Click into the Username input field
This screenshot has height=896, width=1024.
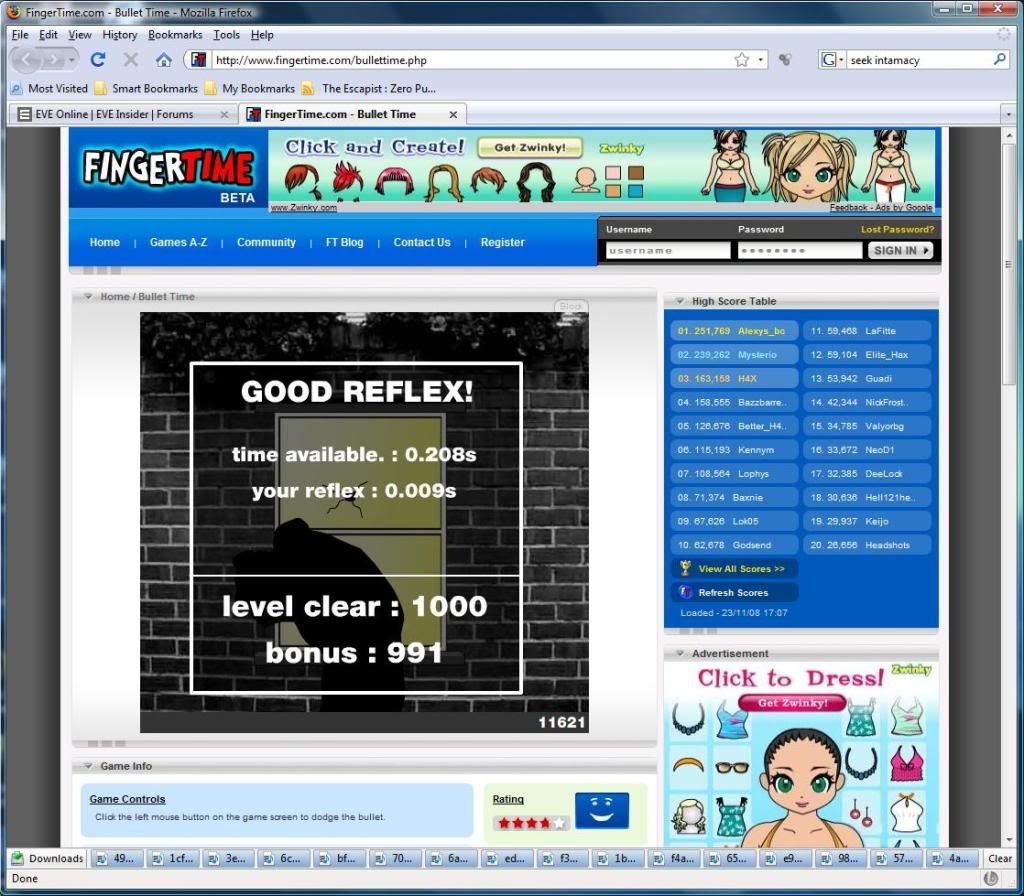(x=667, y=251)
